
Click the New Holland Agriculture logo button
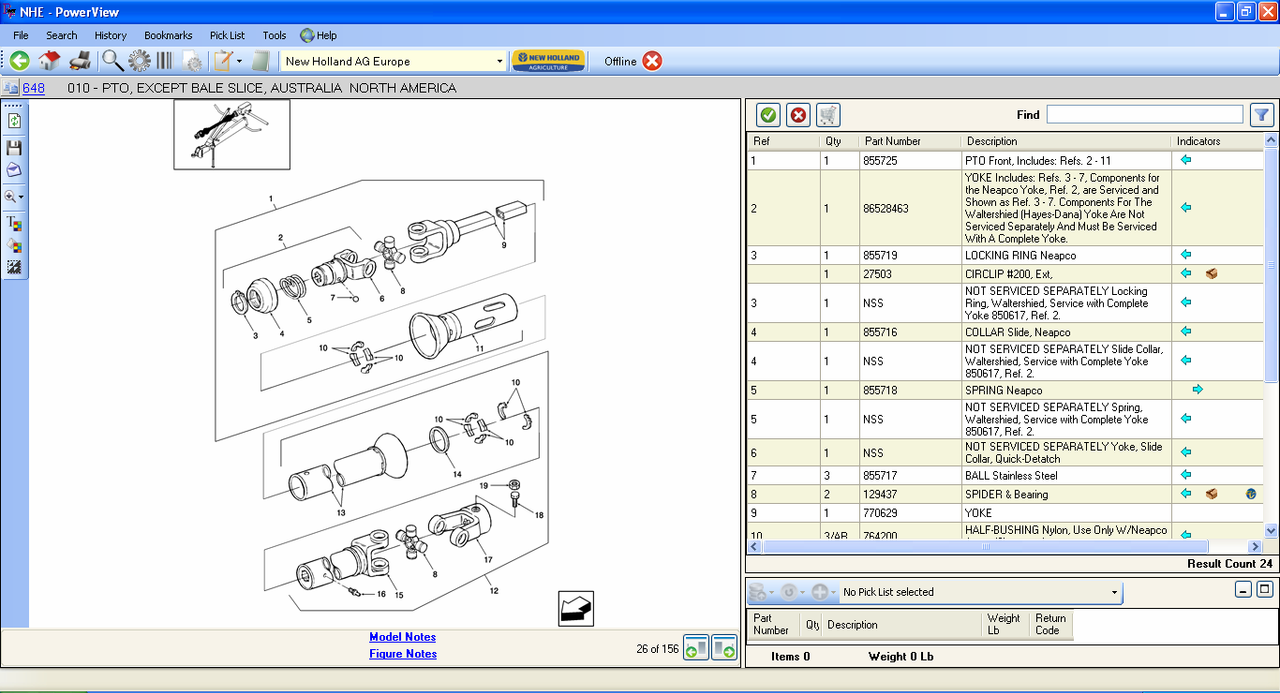click(x=548, y=61)
